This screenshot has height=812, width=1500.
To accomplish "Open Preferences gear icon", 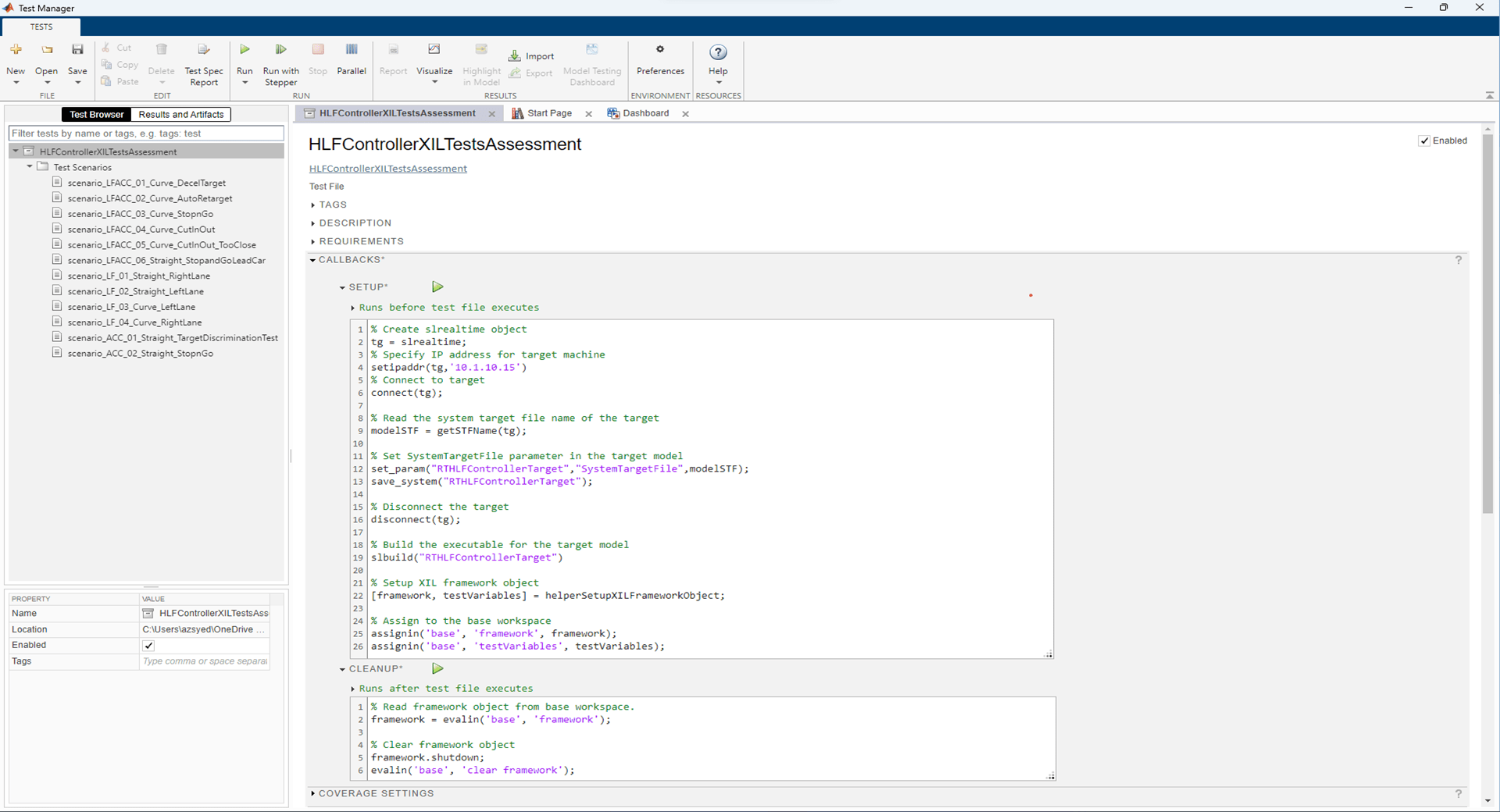I will tap(659, 50).
